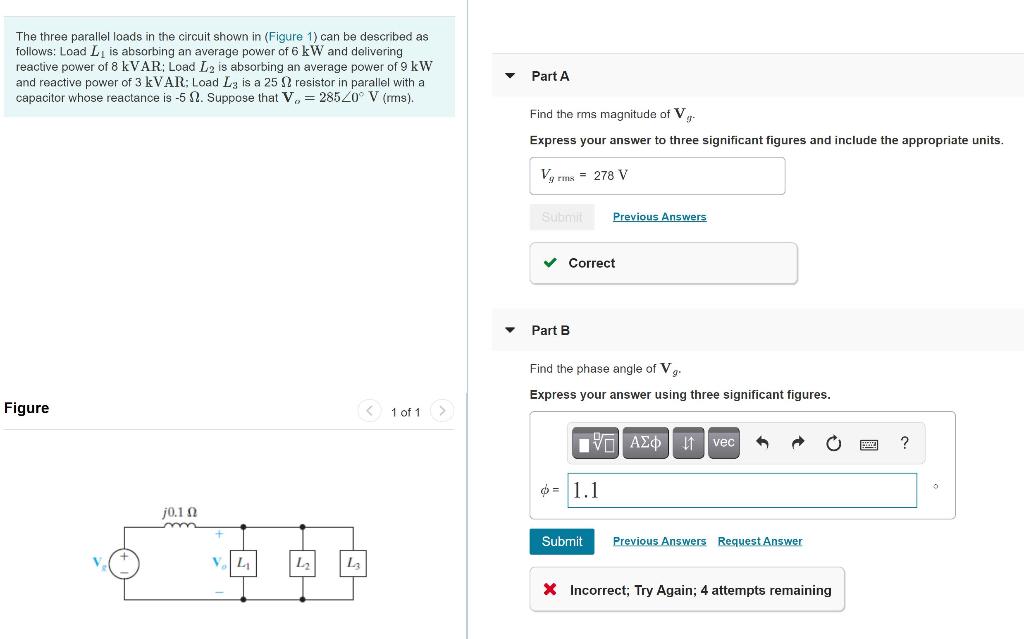Go to previous figure with the left chevron

pyautogui.click(x=369, y=410)
